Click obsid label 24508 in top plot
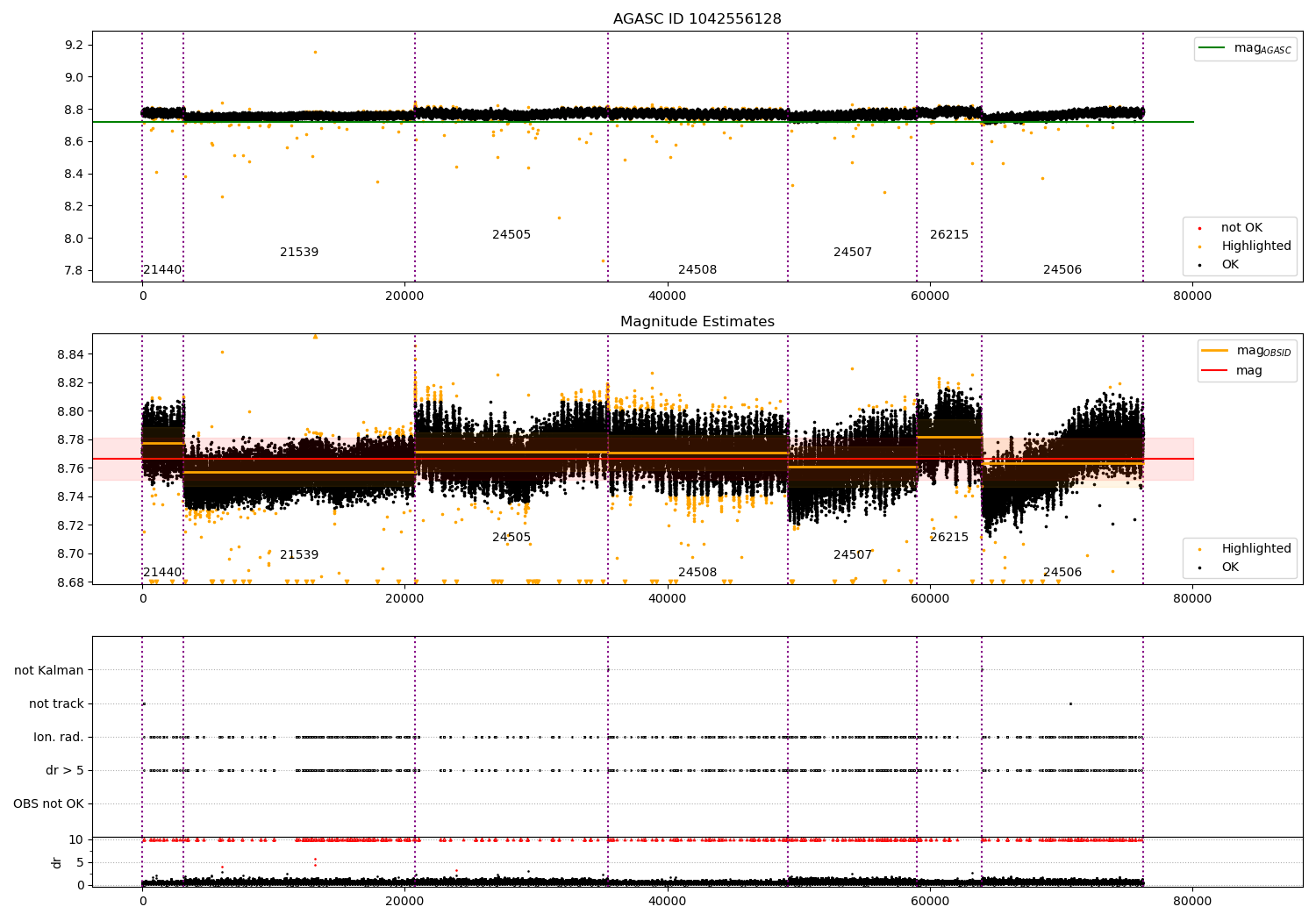This screenshot has height=921, width=1316. pos(697,270)
